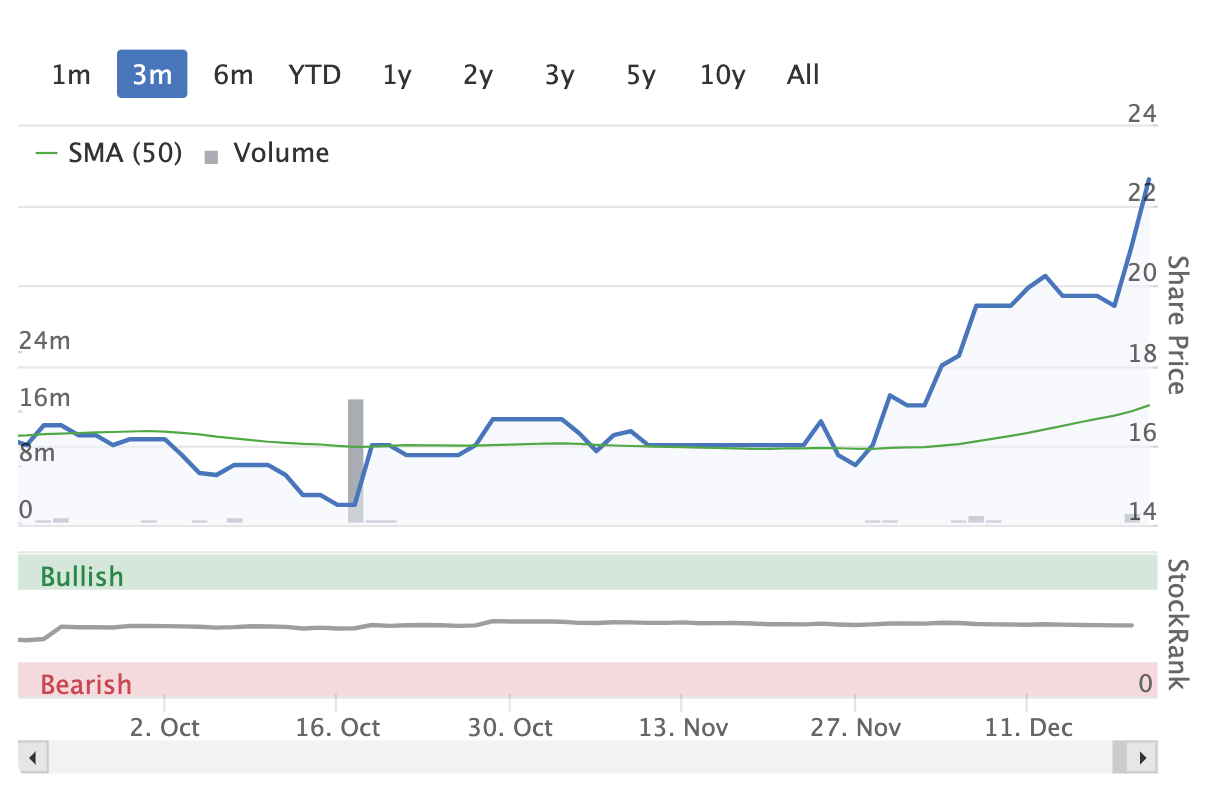The image size is (1210, 792).
Task: Select the 3m time range
Action: click(x=152, y=74)
